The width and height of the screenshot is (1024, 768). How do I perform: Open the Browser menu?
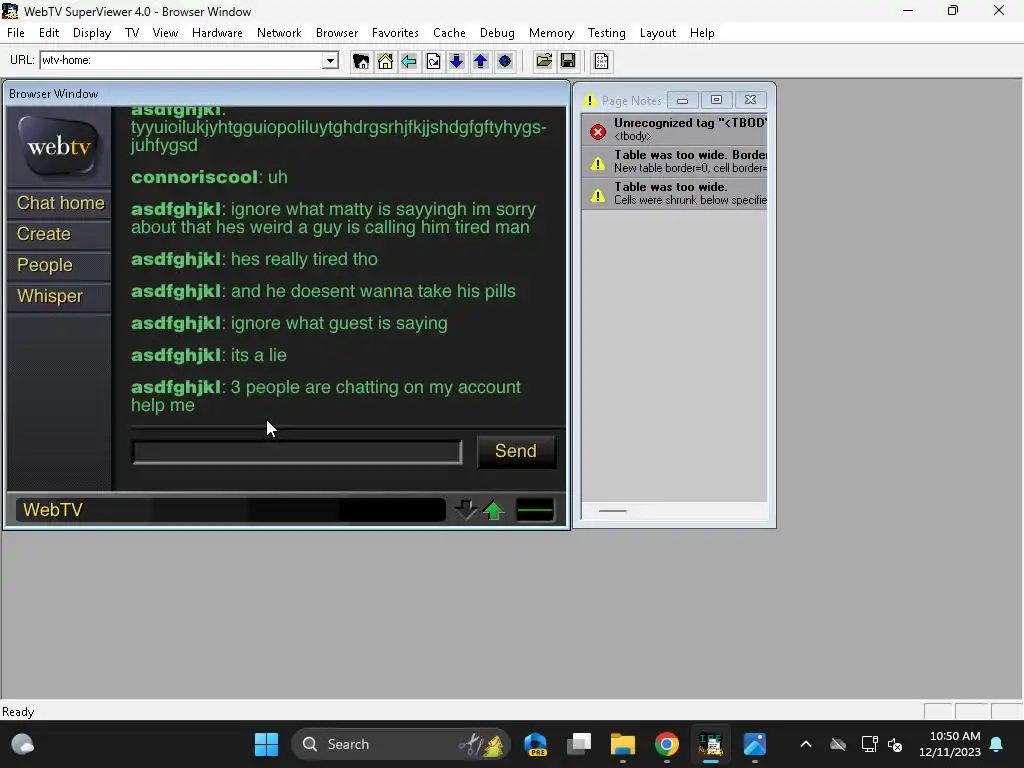pos(337,33)
